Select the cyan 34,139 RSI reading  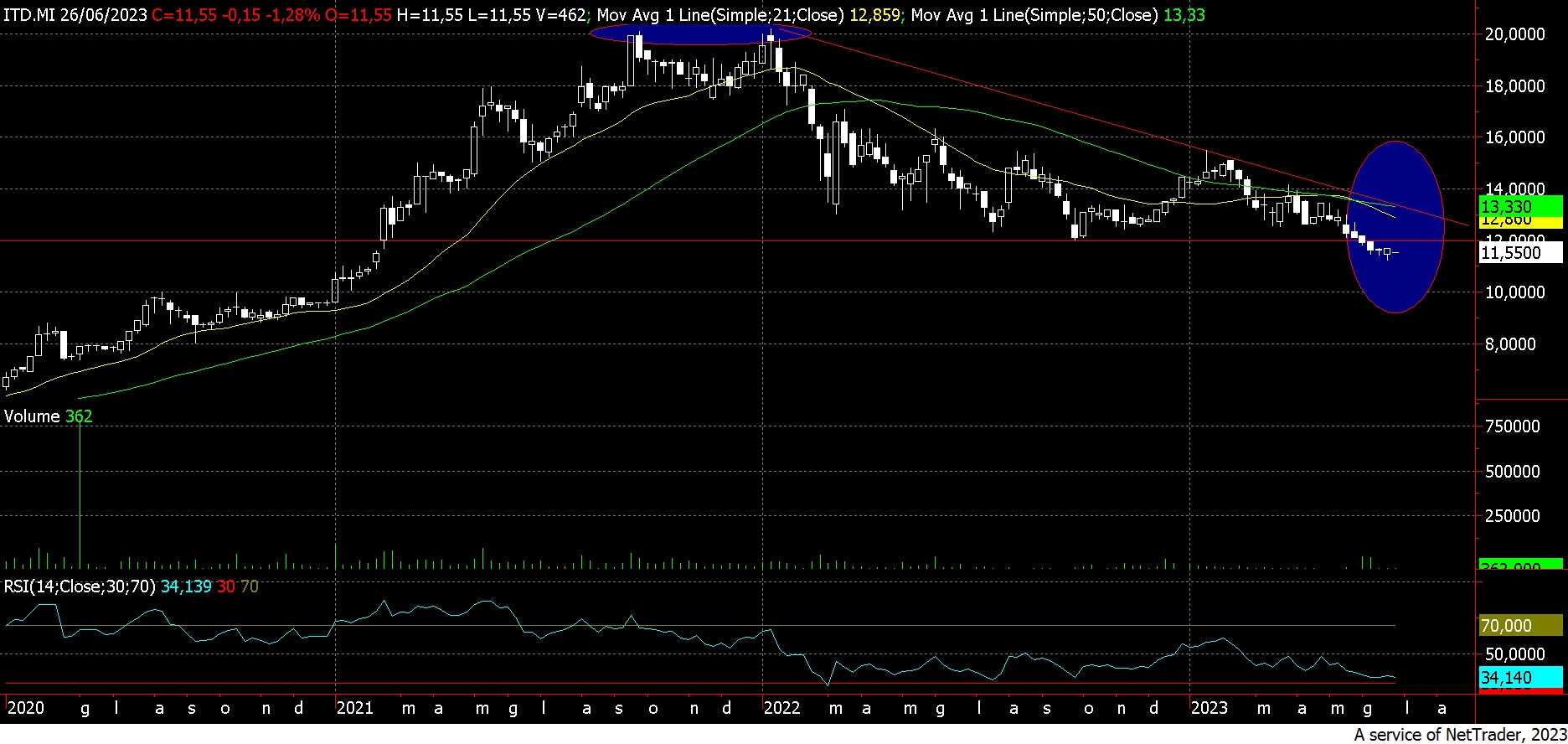point(186,586)
